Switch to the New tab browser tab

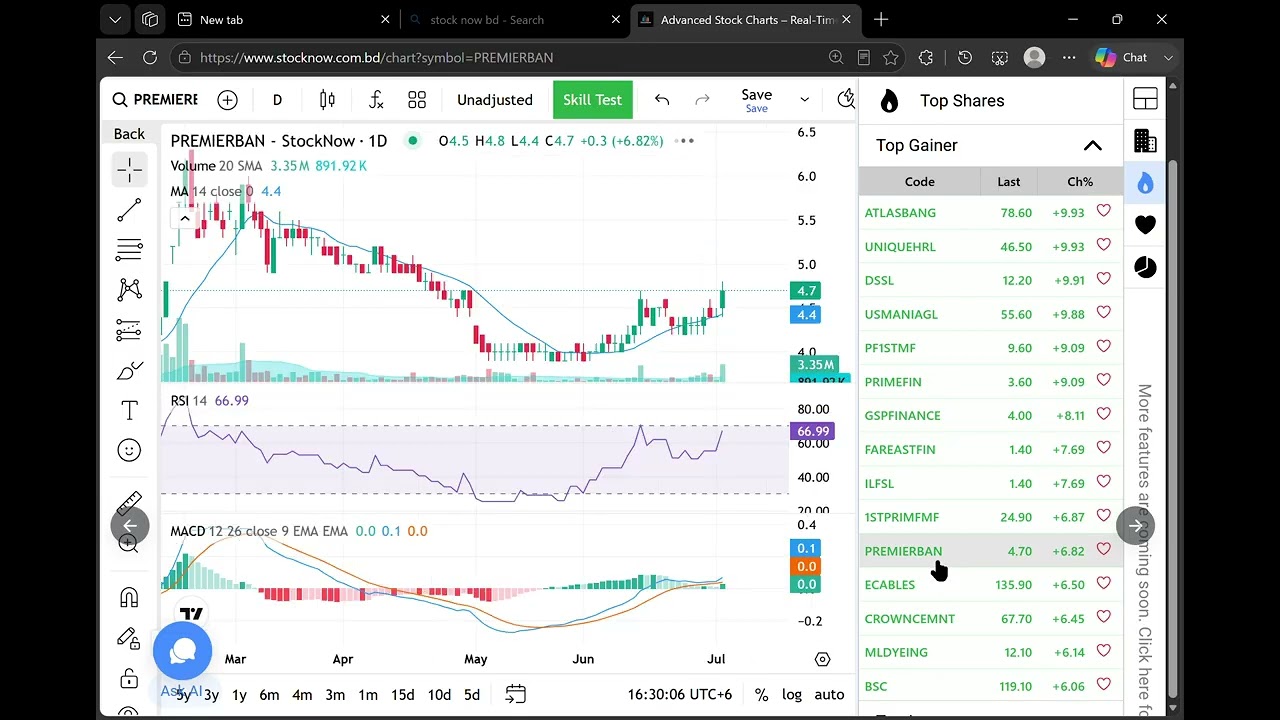284,20
